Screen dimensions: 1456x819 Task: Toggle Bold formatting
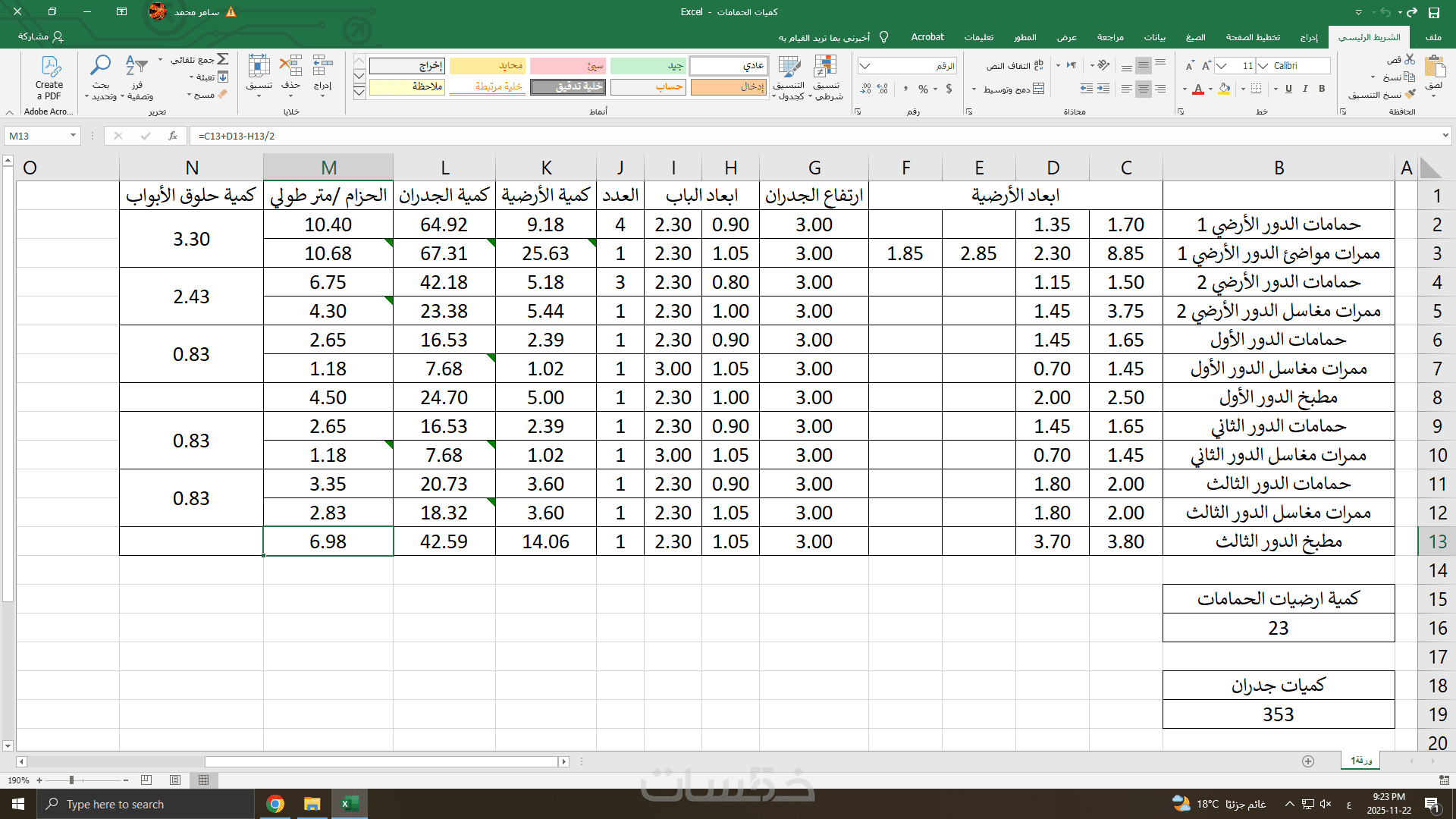[1322, 89]
